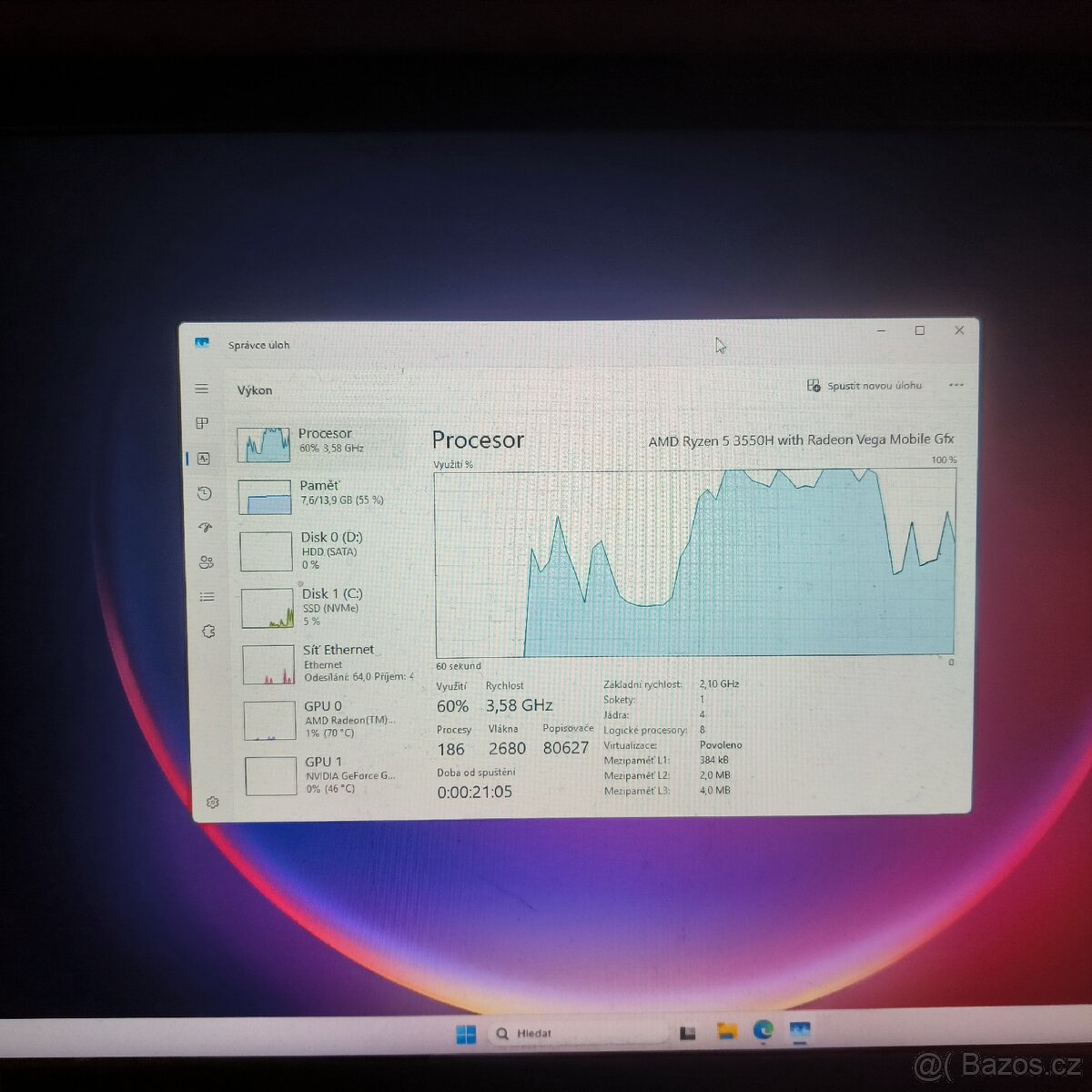Viewport: 1092px width, 1092px height.
Task: Open the three-dots more options menu
Action: click(x=955, y=385)
